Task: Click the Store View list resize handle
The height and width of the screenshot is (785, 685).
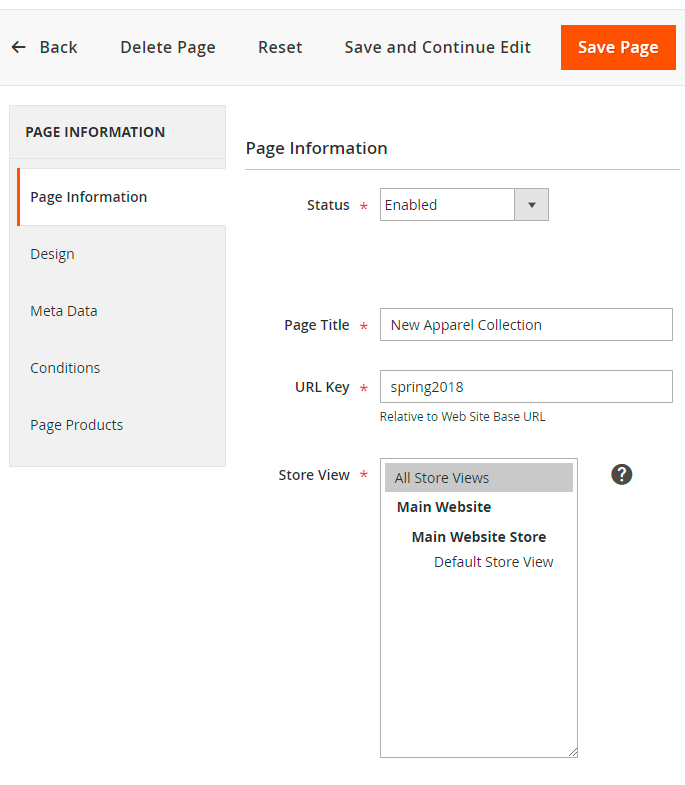Action: click(573, 752)
